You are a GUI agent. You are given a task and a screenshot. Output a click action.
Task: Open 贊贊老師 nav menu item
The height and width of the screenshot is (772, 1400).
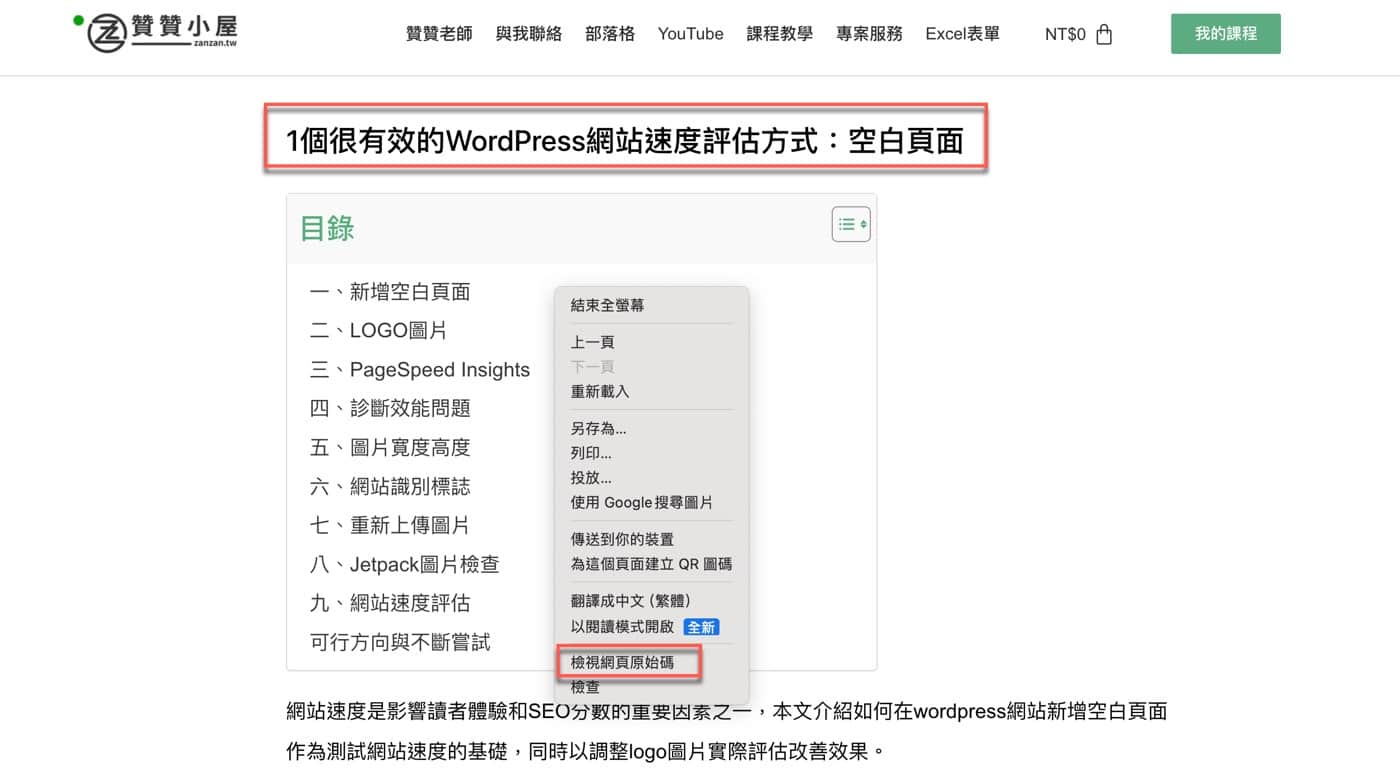(x=439, y=34)
